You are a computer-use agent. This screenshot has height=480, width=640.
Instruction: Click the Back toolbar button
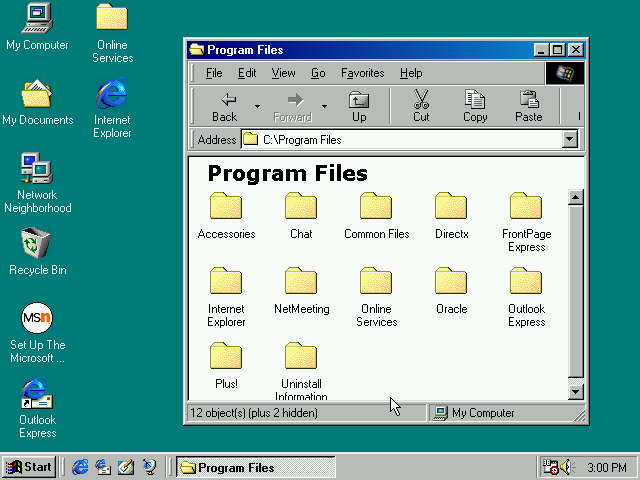[x=225, y=107]
